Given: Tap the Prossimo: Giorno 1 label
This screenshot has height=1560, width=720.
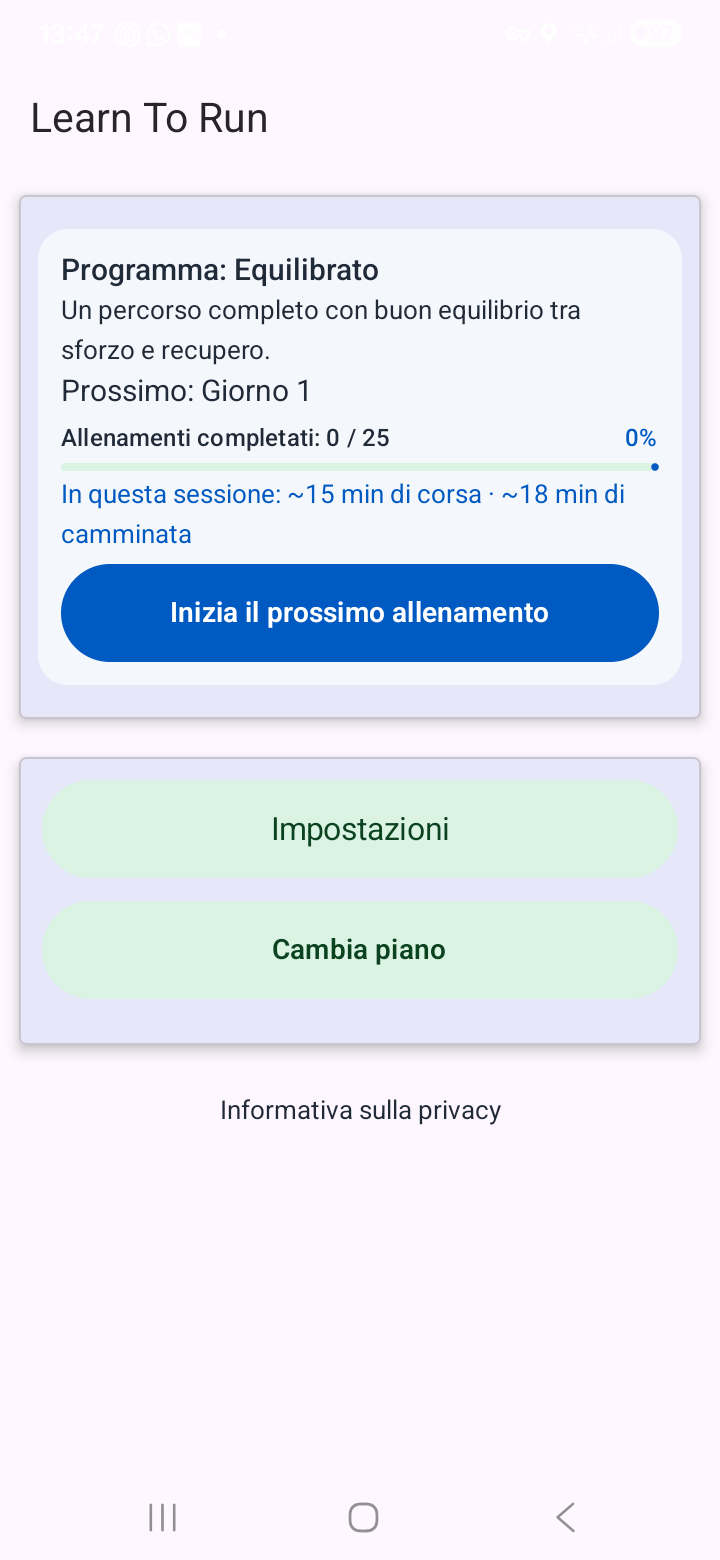Looking at the screenshot, I should [186, 391].
